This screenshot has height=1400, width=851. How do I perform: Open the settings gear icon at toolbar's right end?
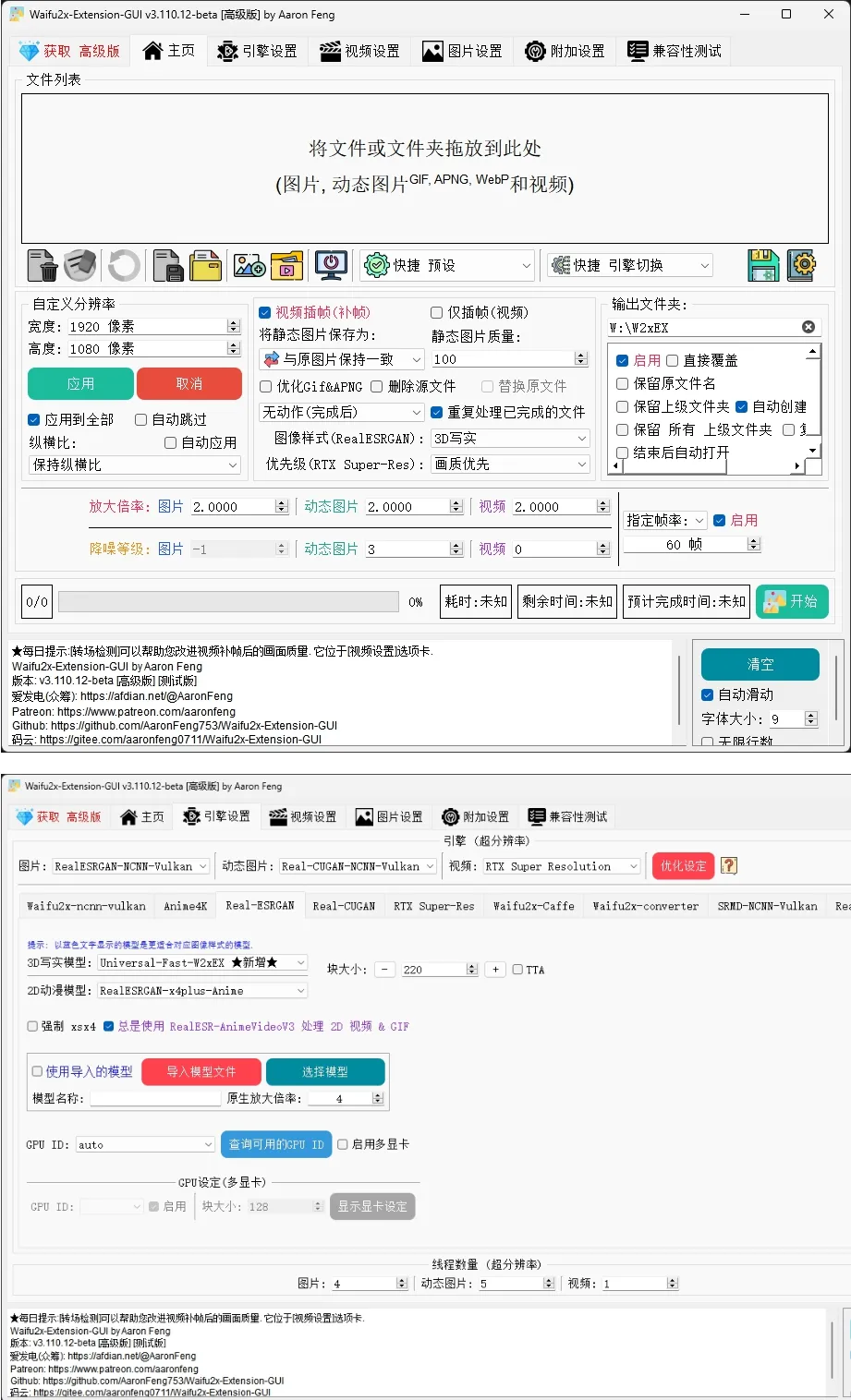click(x=801, y=266)
